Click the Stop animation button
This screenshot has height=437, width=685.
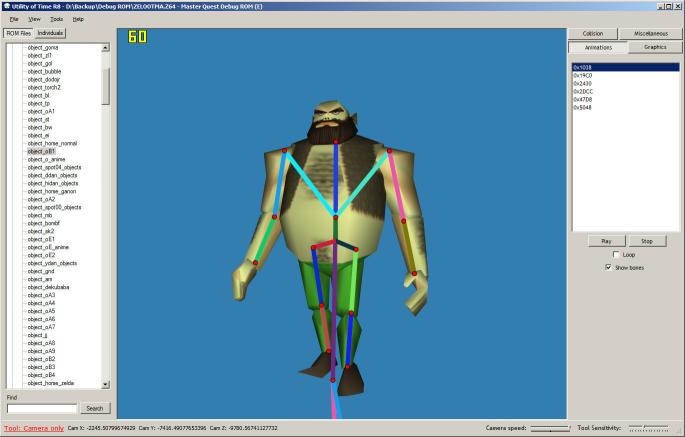coord(647,241)
